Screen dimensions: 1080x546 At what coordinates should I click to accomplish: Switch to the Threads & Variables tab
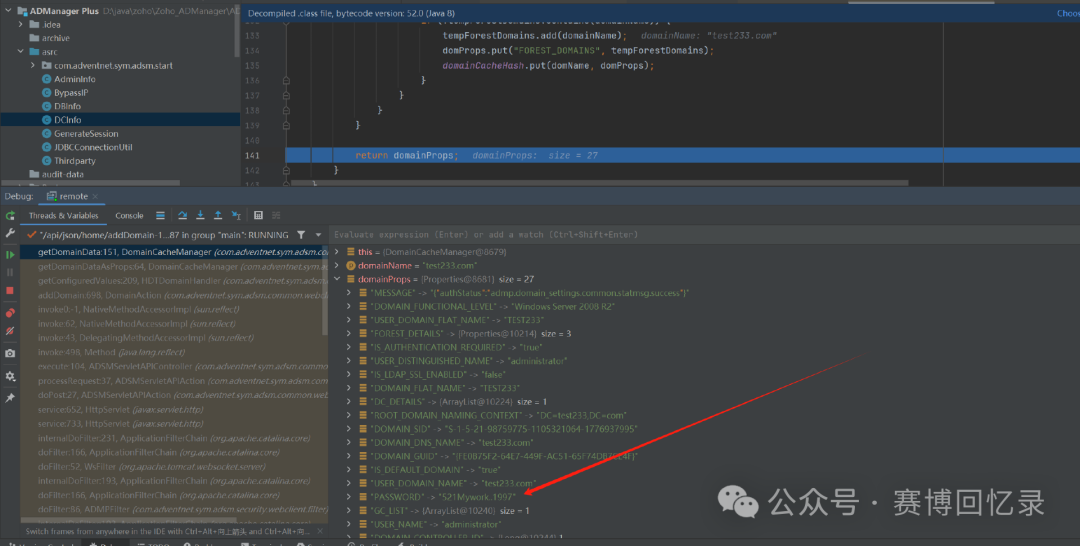(x=63, y=216)
